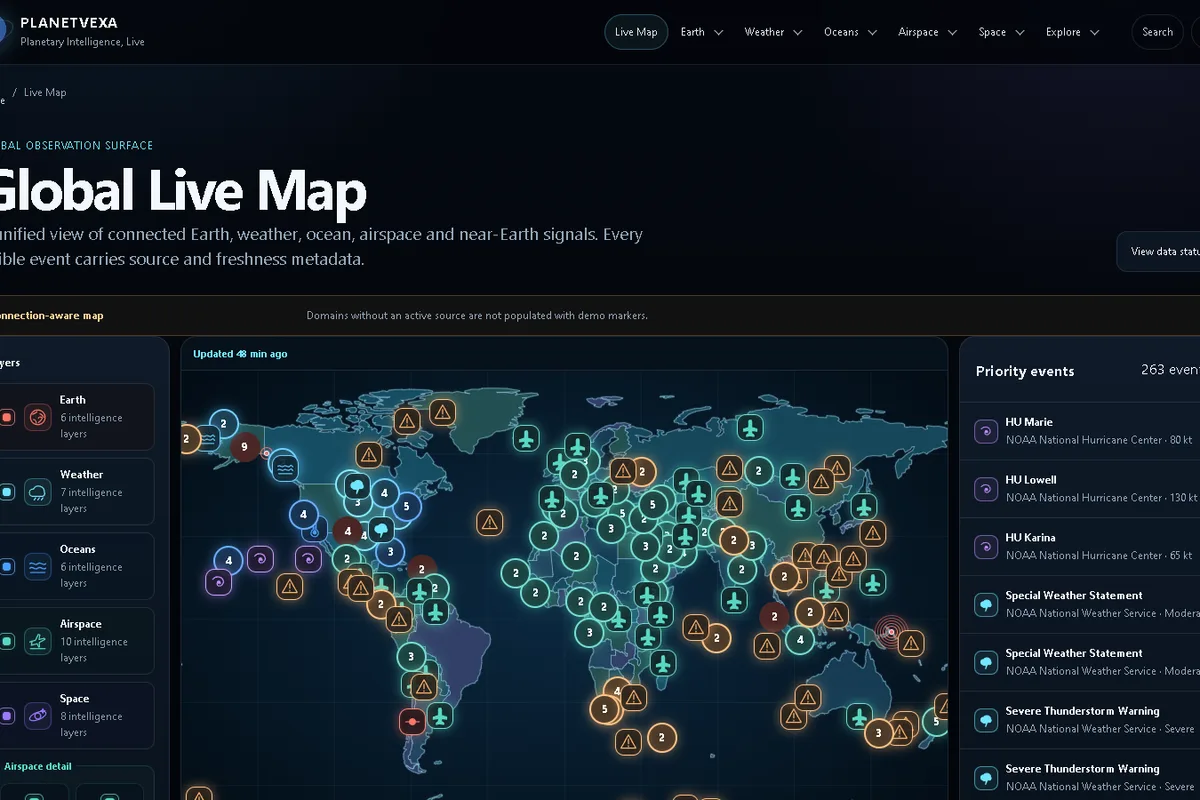Toggle the Weather layer switch
The image size is (1200, 800).
click(7, 492)
